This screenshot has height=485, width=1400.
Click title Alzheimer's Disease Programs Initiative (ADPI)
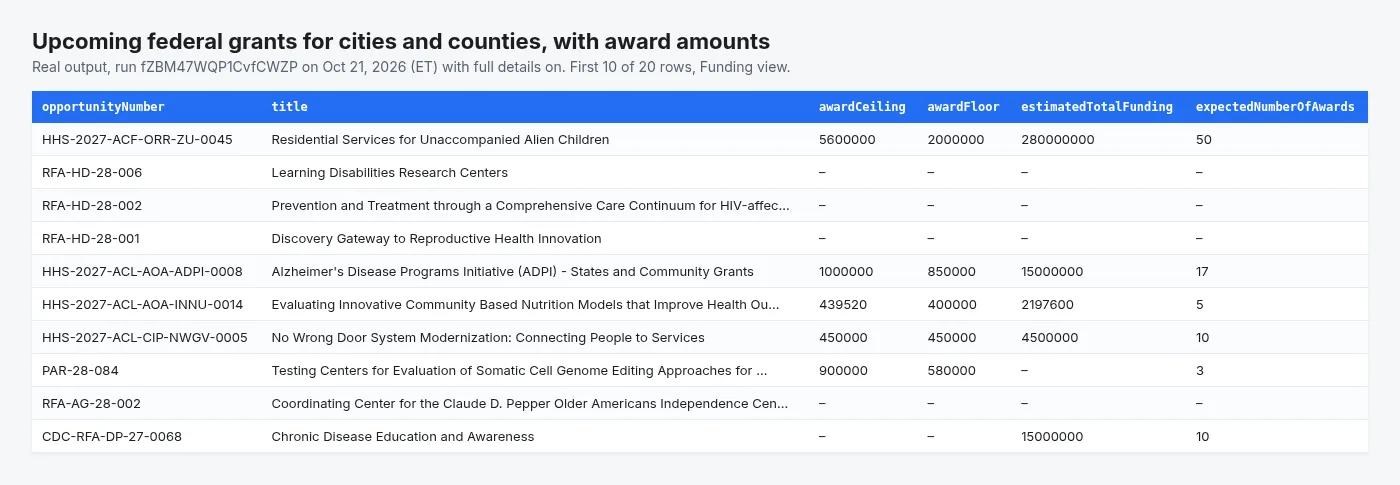coord(513,272)
